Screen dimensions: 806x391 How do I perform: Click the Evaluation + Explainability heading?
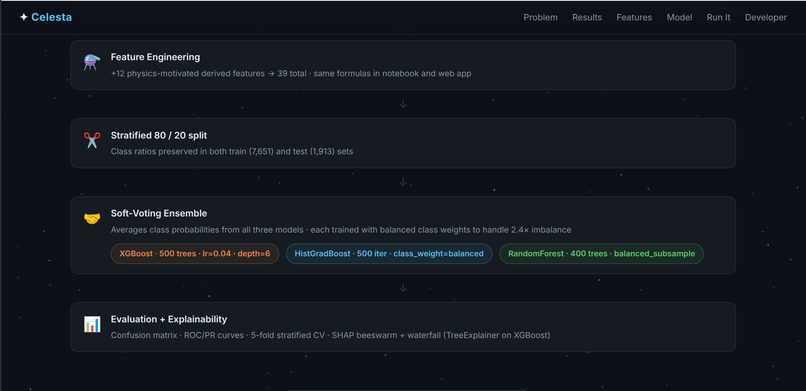point(169,319)
